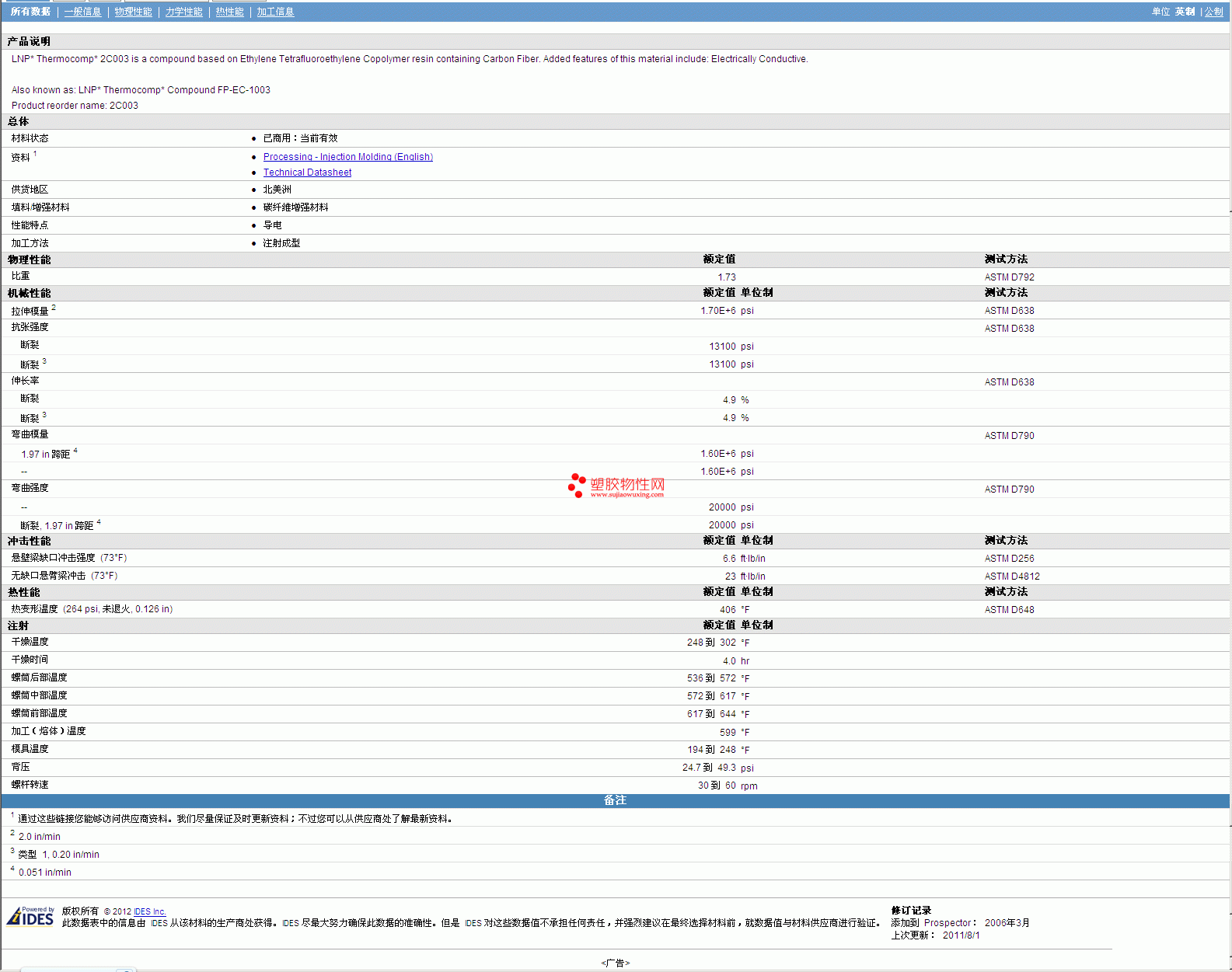The width and height of the screenshot is (1232, 972).
Task: Click the 比重 value 1.73
Action: tap(727, 277)
